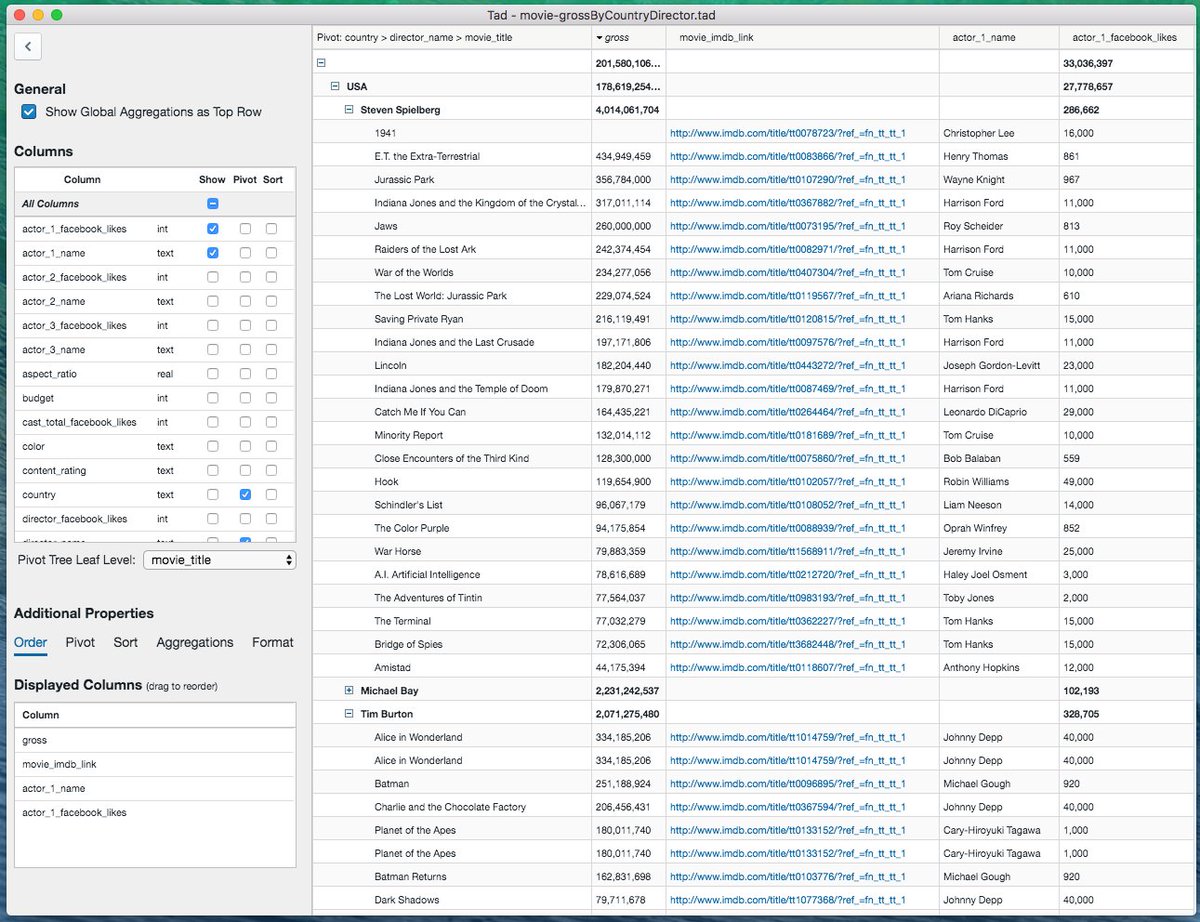The height and width of the screenshot is (922, 1200).
Task: Collapse the Tim Burton director group
Action: 349,714
